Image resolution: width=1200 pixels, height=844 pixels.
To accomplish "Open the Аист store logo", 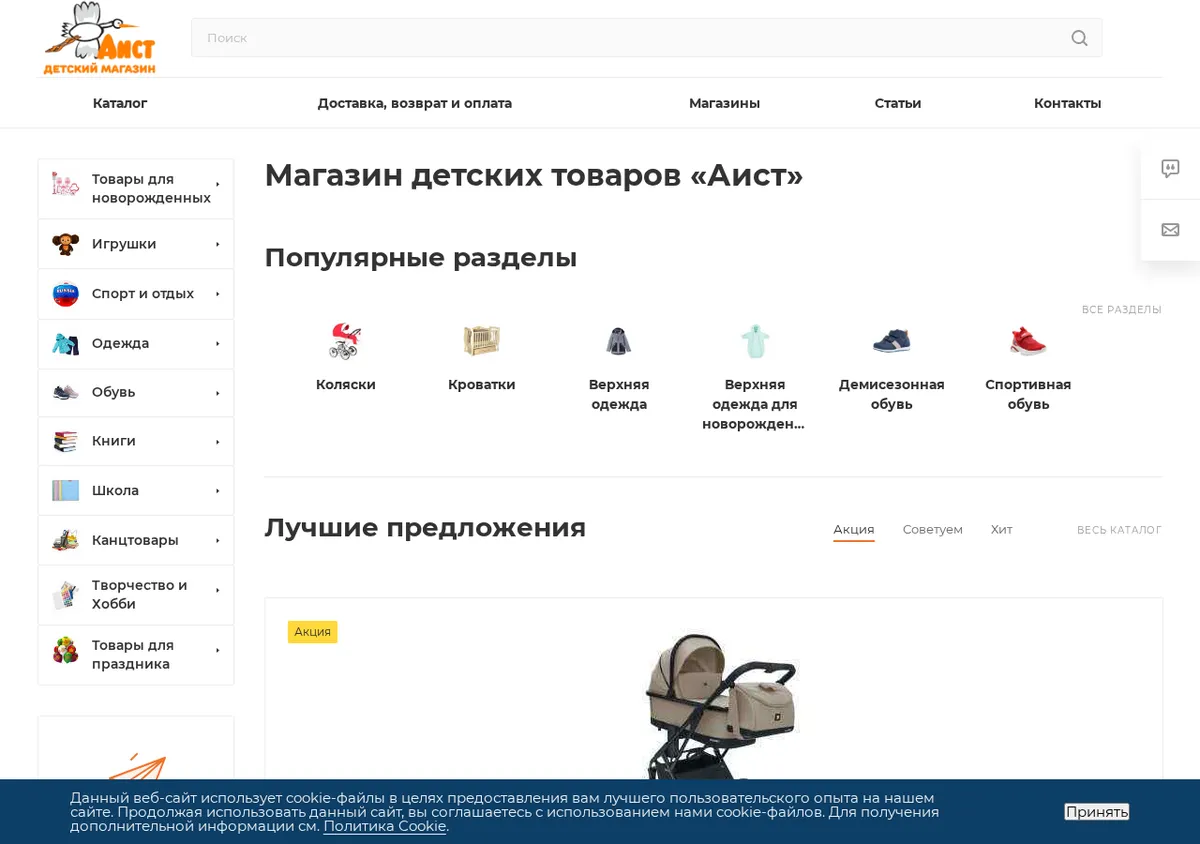I will [x=99, y=38].
